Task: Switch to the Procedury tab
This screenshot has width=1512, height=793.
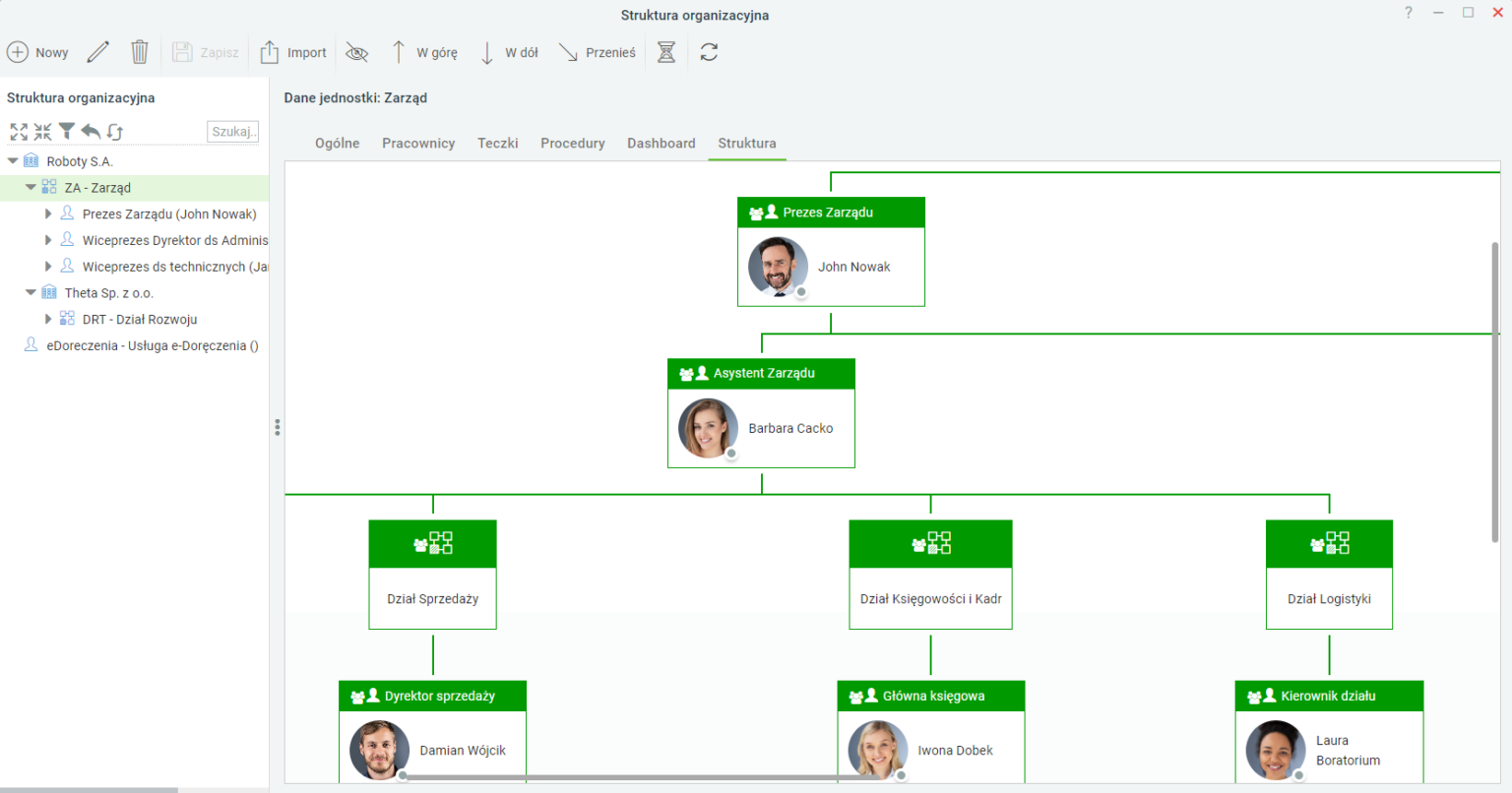Action: click(x=573, y=143)
